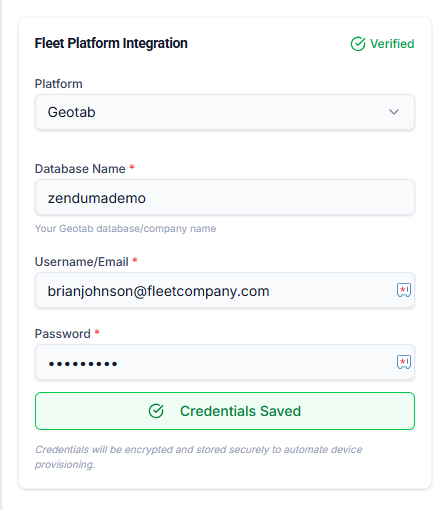Click the Verified status text
The height and width of the screenshot is (510, 446).
392,44
